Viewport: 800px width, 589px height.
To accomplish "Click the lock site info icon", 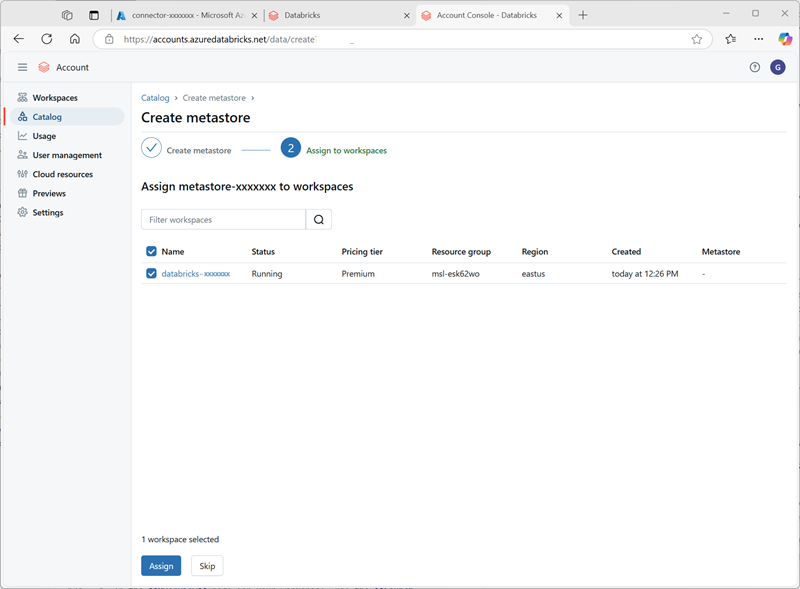I will click(109, 39).
